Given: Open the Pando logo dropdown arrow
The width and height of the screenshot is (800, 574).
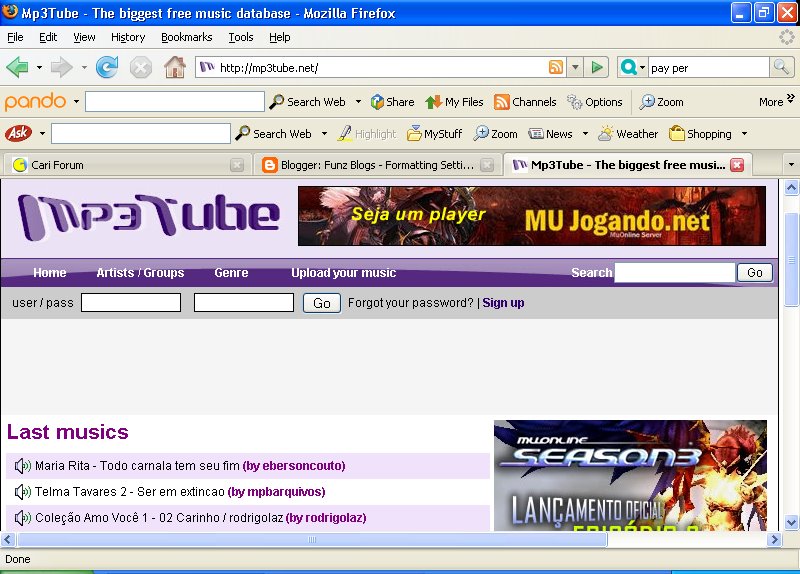Looking at the screenshot, I should point(76,102).
